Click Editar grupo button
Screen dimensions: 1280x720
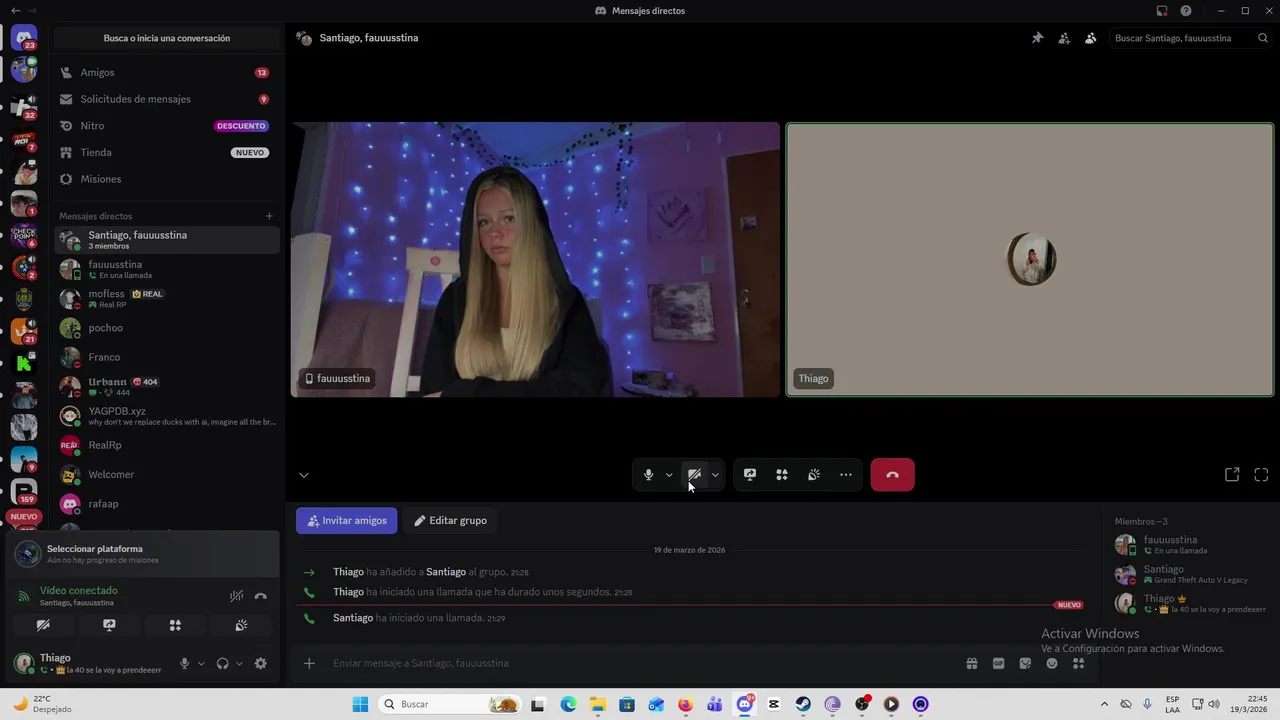(450, 521)
